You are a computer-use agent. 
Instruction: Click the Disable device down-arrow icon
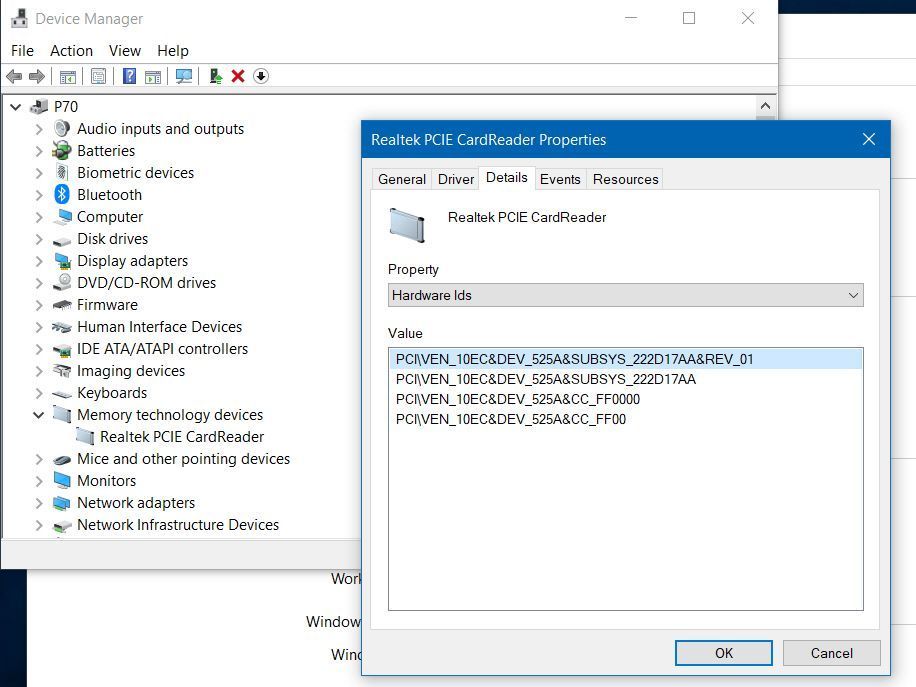tap(261, 77)
